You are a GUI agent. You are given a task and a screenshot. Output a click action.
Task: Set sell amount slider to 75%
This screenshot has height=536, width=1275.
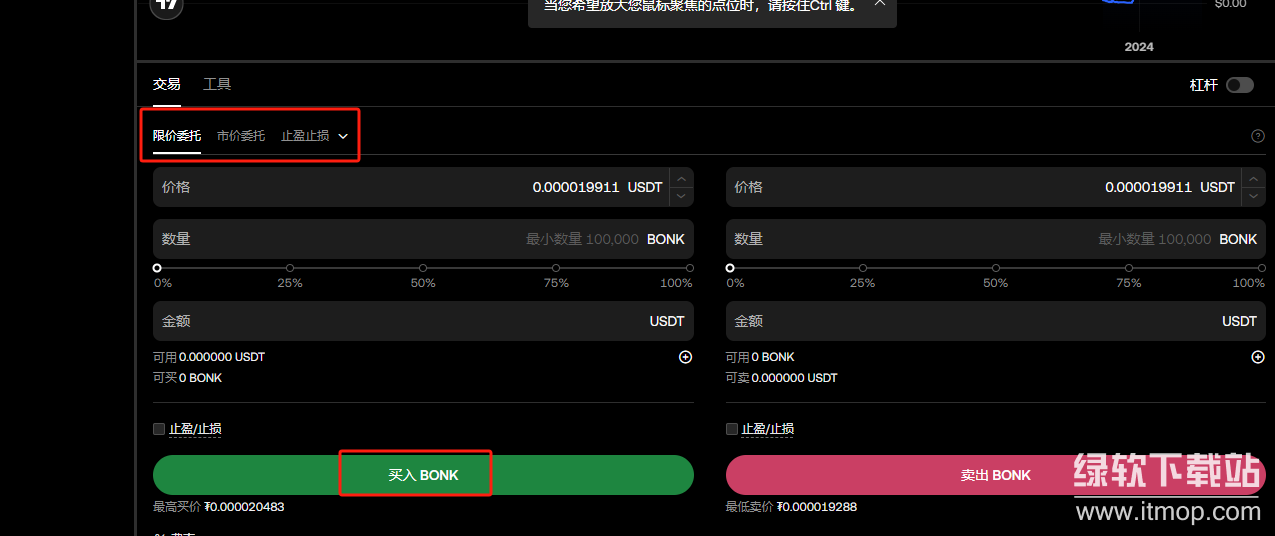[1129, 268]
